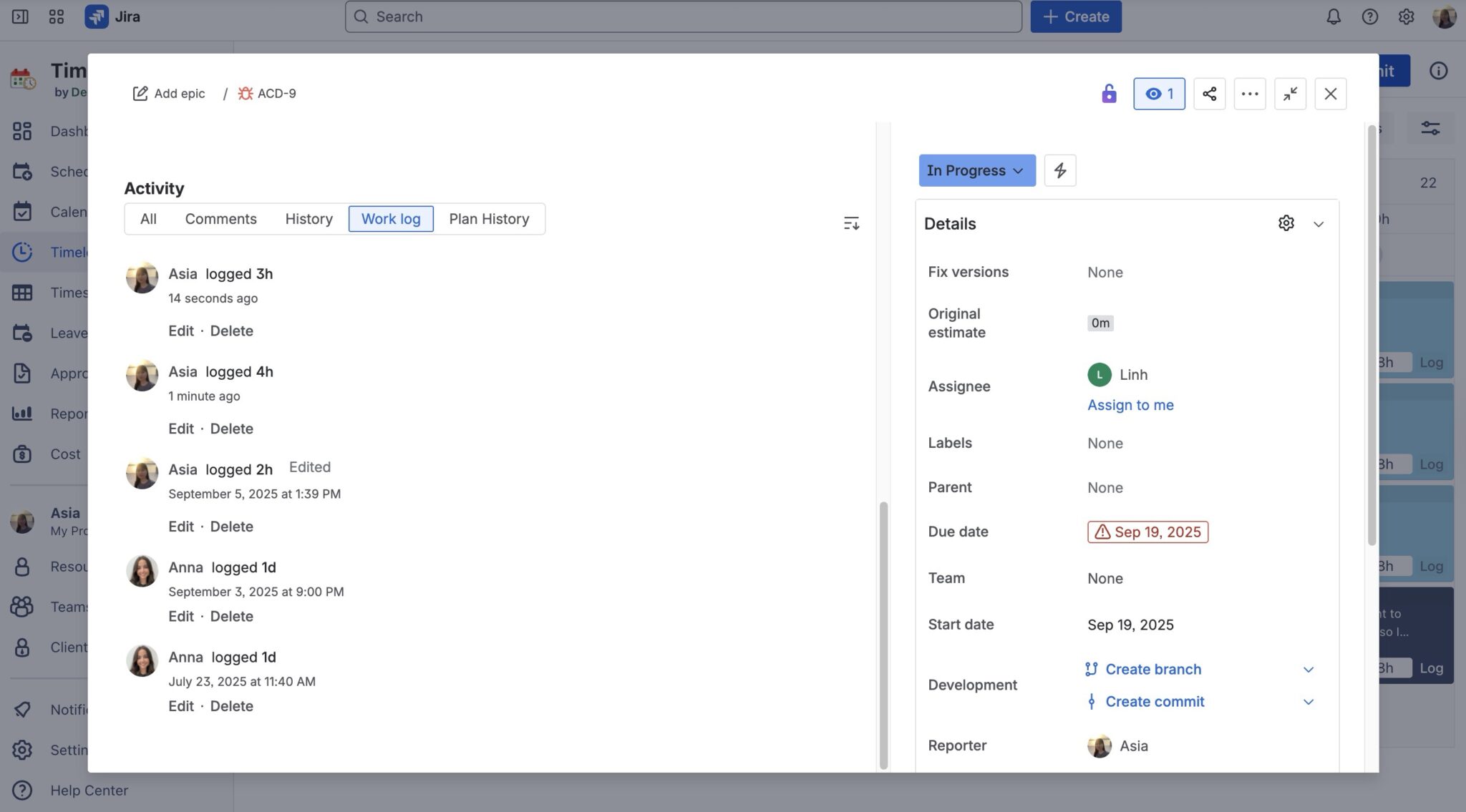The height and width of the screenshot is (812, 1466).
Task: Toggle the Activity sort order
Action: tap(851, 222)
